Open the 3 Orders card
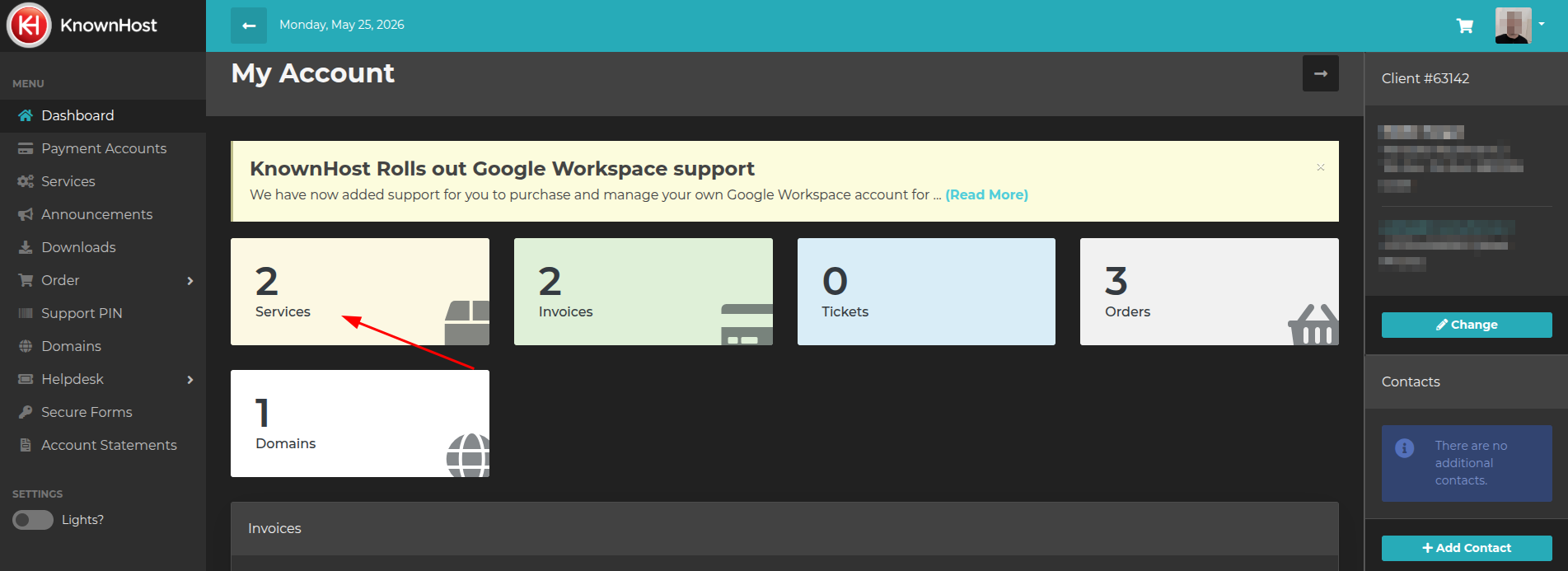The image size is (1568, 571). 1210,292
